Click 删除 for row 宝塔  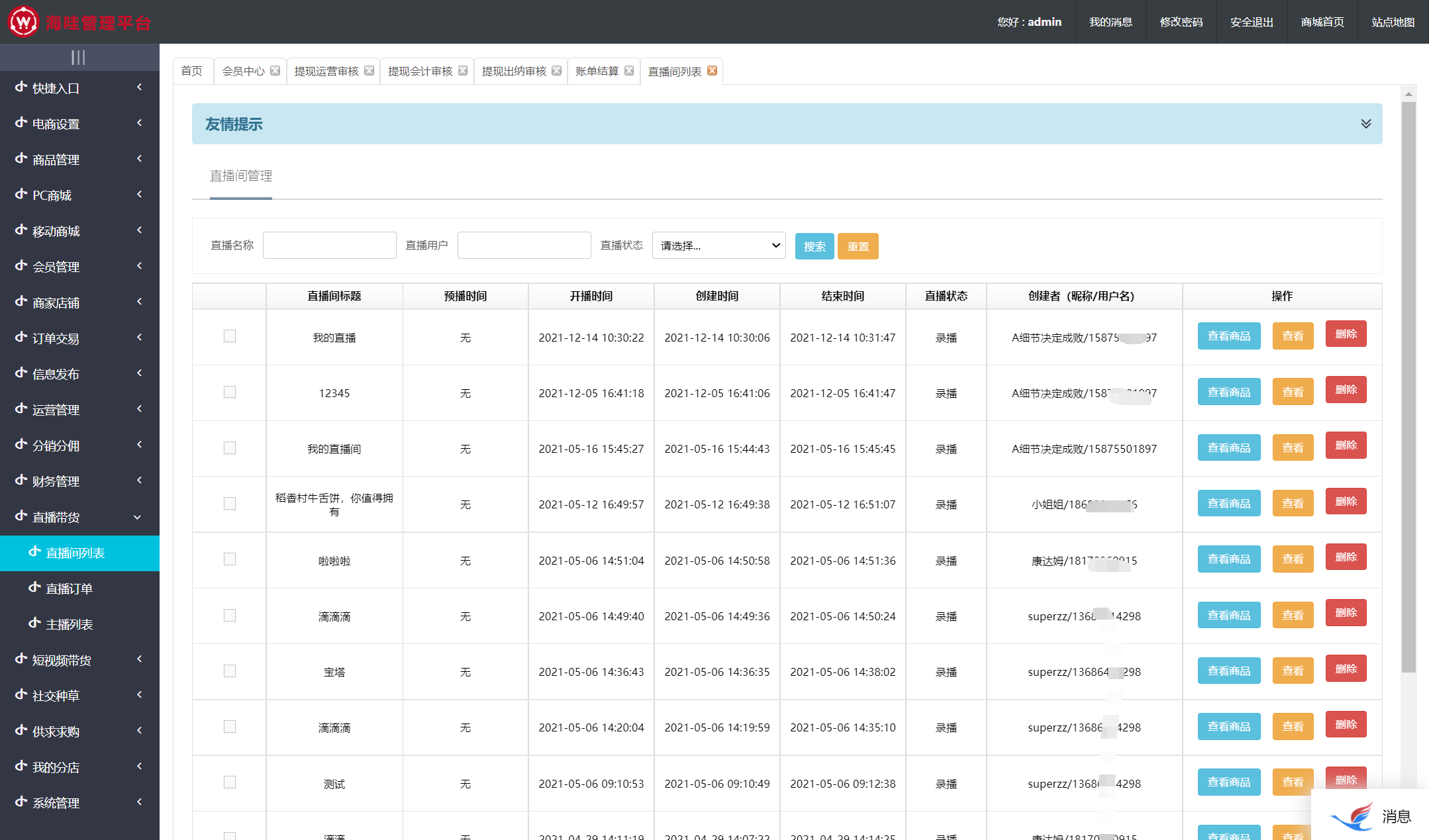pyautogui.click(x=1346, y=669)
